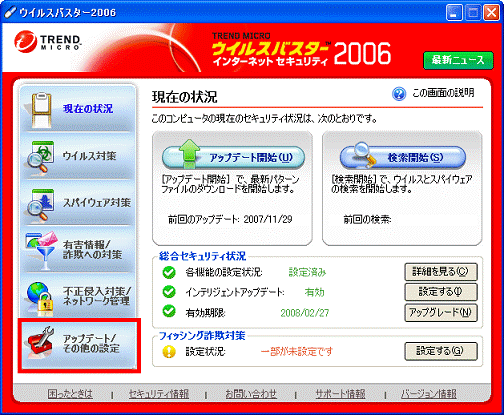Viewport: 504px width, 415px height.
Task: Click the Trend Micro logo
Action: pyautogui.click(x=48, y=42)
